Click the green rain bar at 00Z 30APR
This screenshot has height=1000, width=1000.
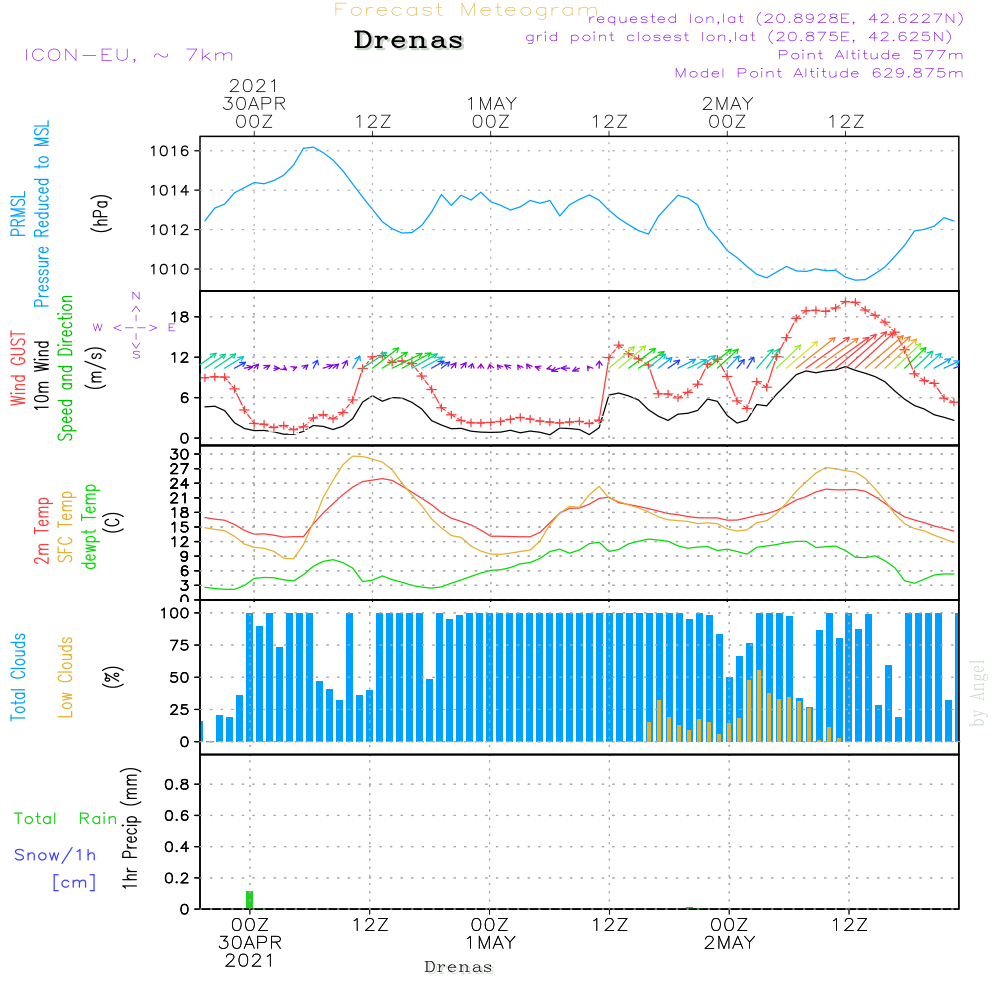coord(249,900)
